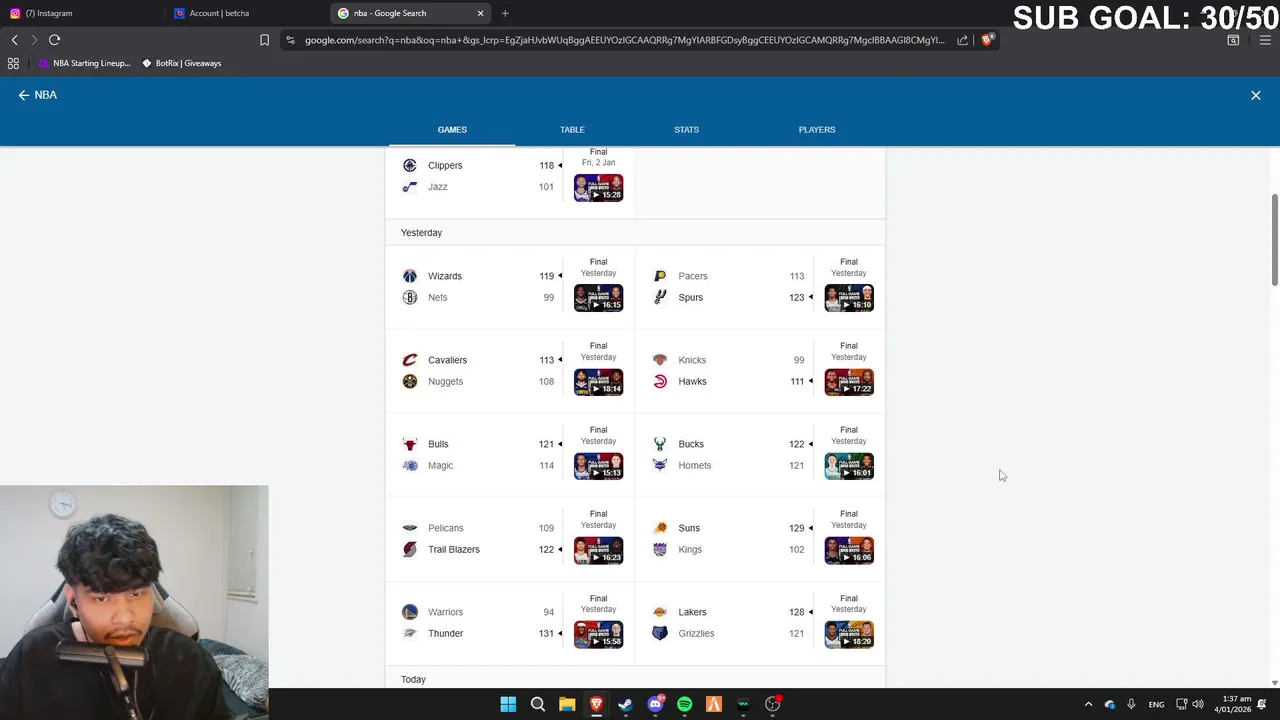Screen dimensions: 1280x720
Task: Reload the page
Action: (54, 40)
